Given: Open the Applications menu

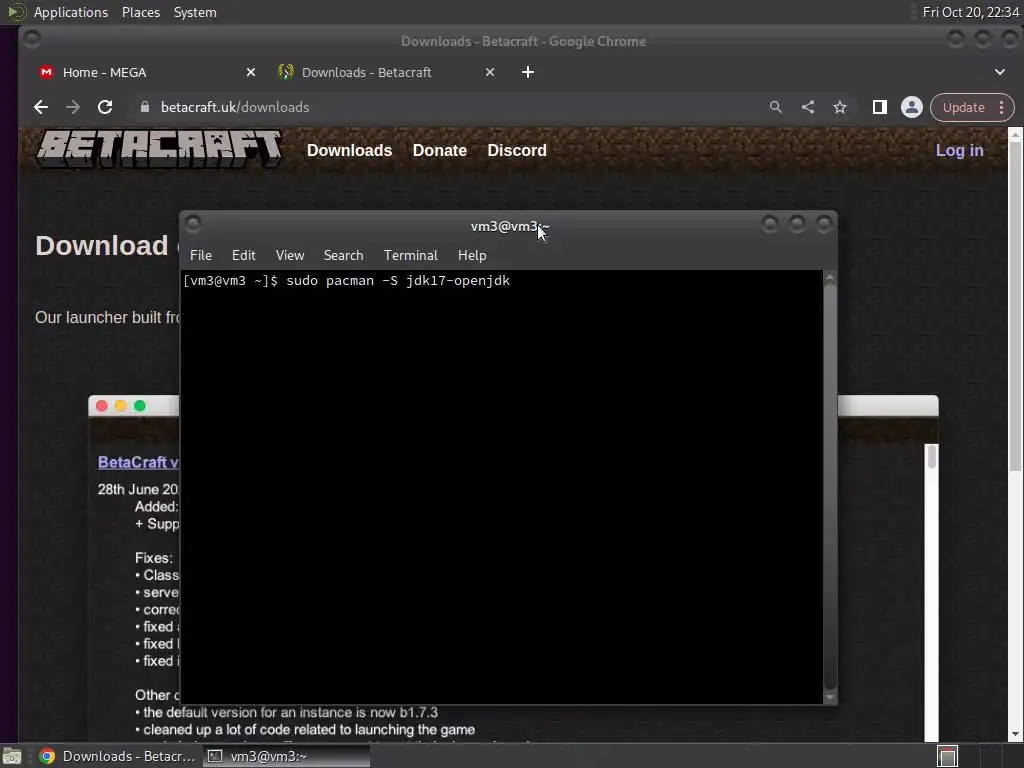Looking at the screenshot, I should tap(71, 12).
